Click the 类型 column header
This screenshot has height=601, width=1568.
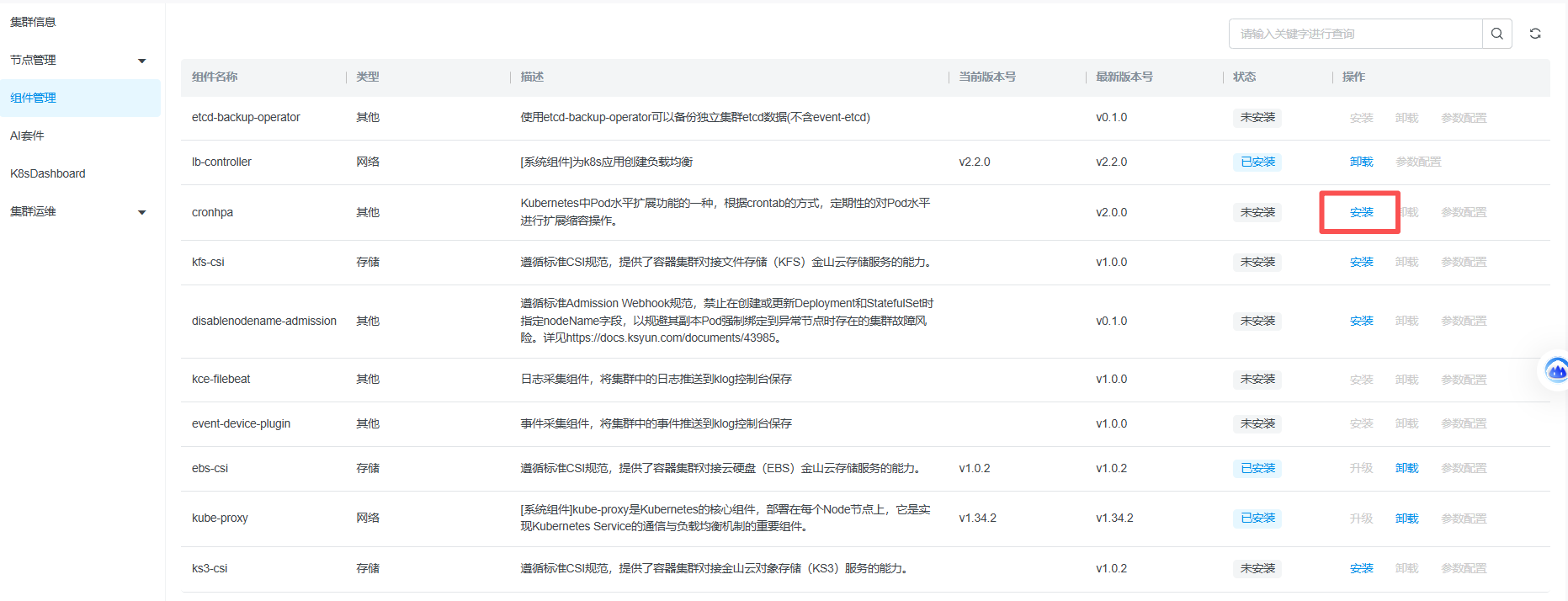tap(368, 77)
